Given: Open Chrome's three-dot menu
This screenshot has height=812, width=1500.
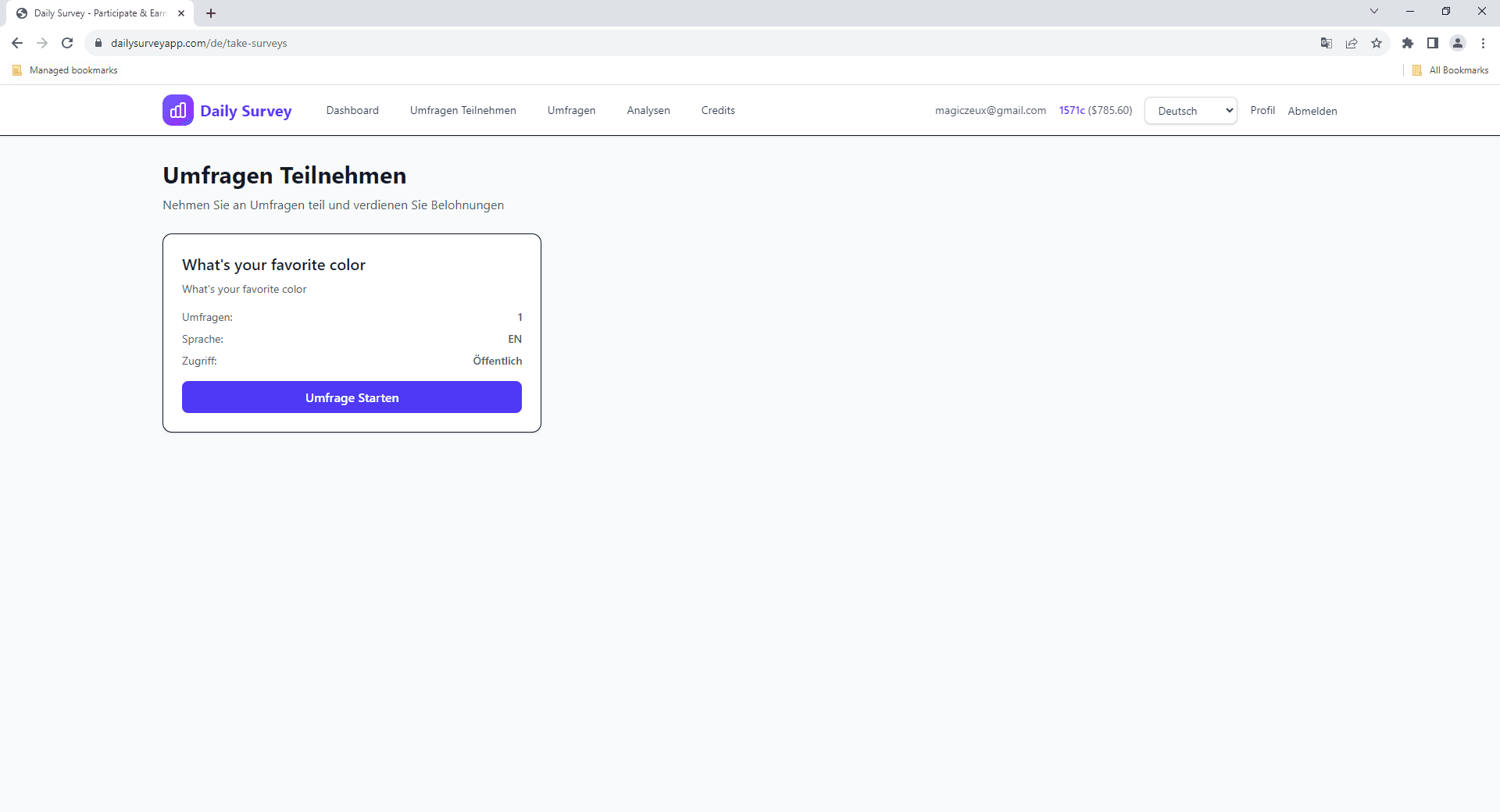Looking at the screenshot, I should [1483, 43].
